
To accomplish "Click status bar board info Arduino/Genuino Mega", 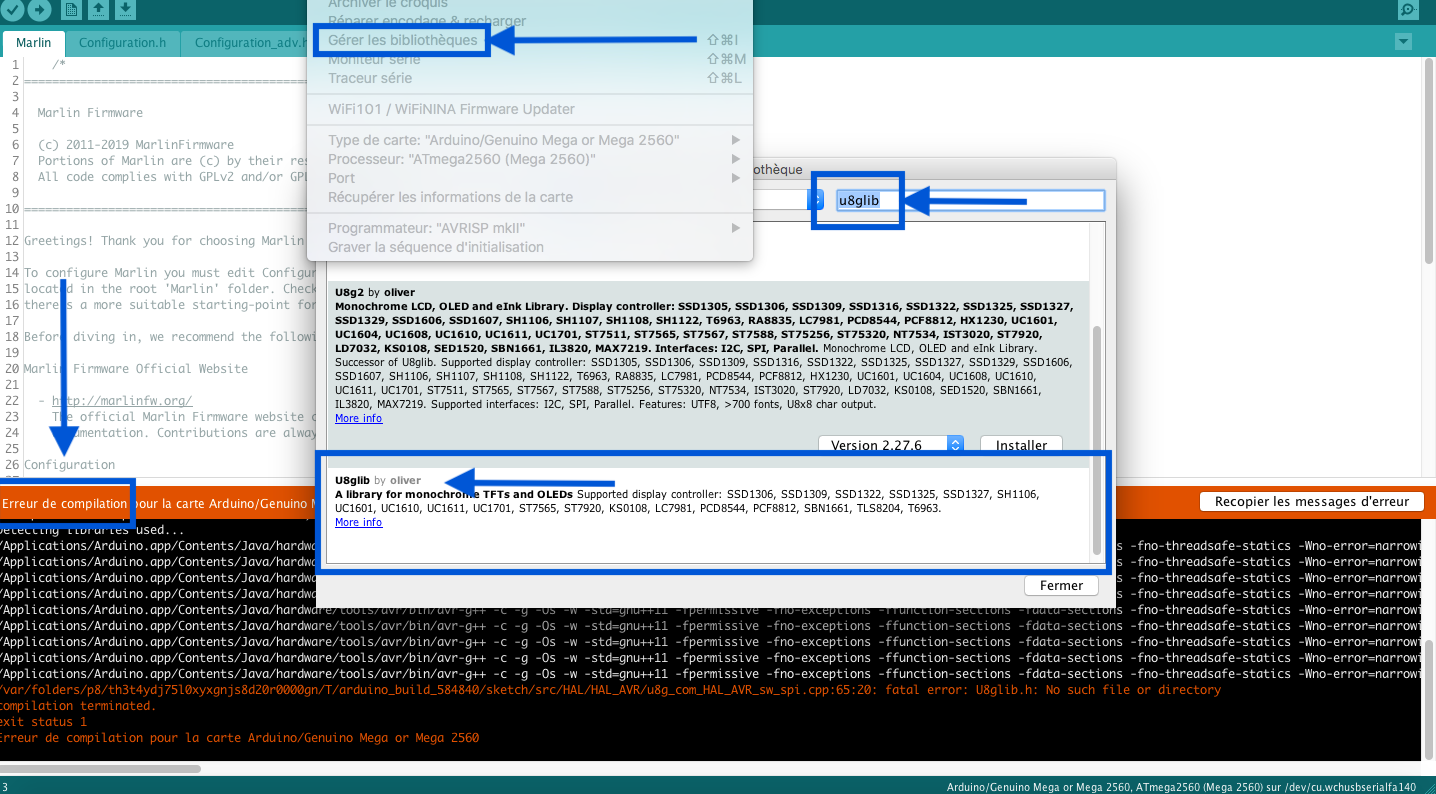I will pos(1181,787).
